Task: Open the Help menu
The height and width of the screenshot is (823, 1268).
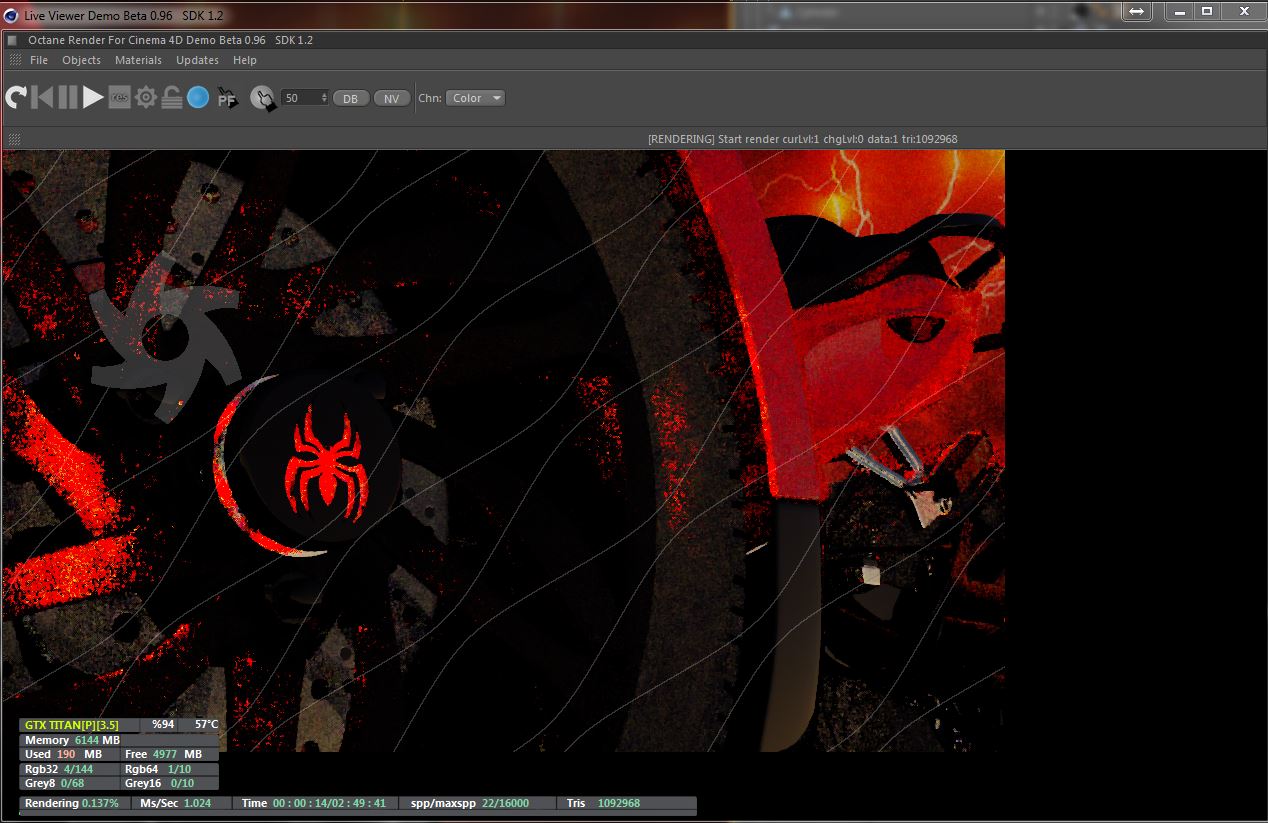Action: pos(245,60)
